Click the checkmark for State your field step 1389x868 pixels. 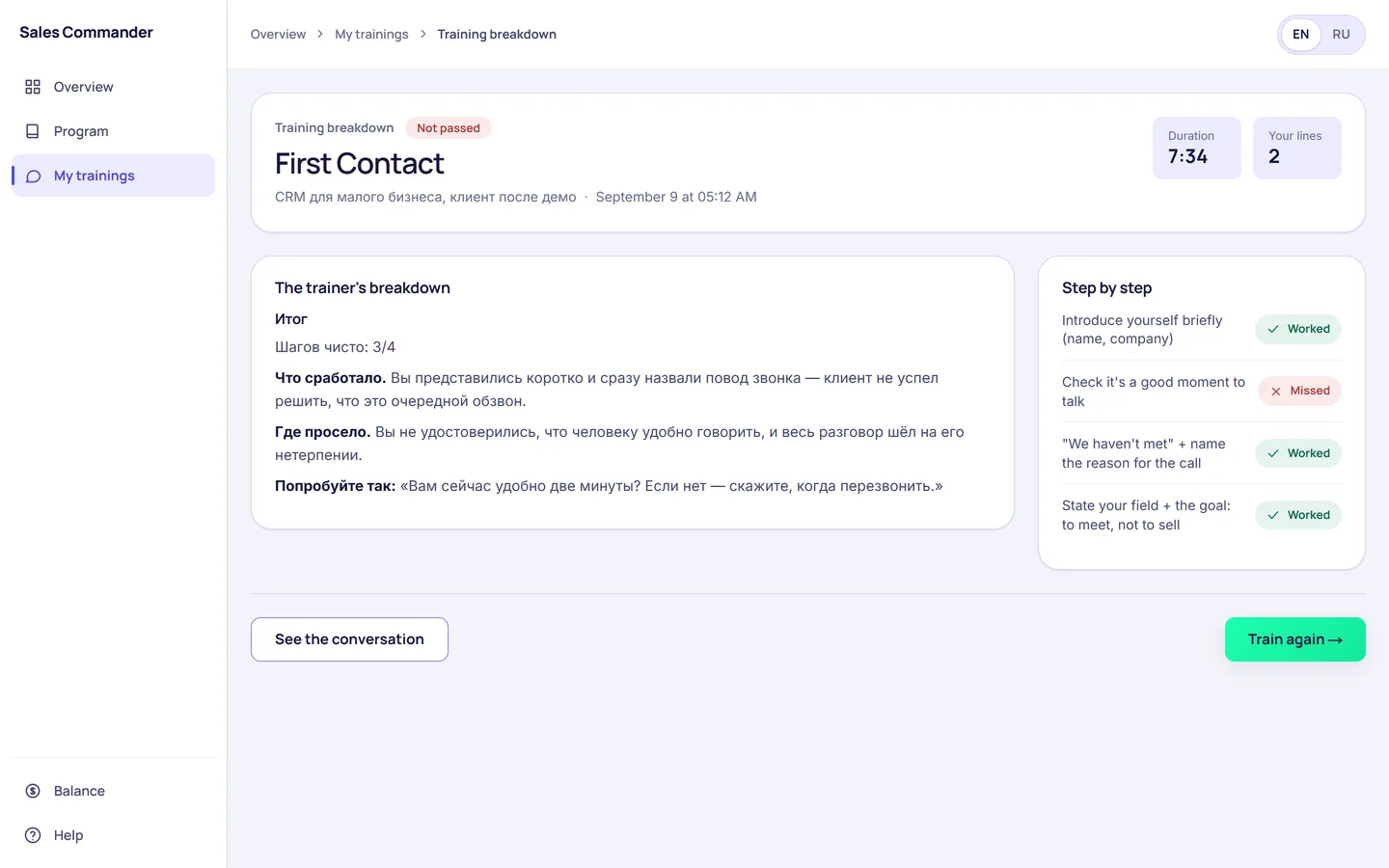pos(1273,515)
